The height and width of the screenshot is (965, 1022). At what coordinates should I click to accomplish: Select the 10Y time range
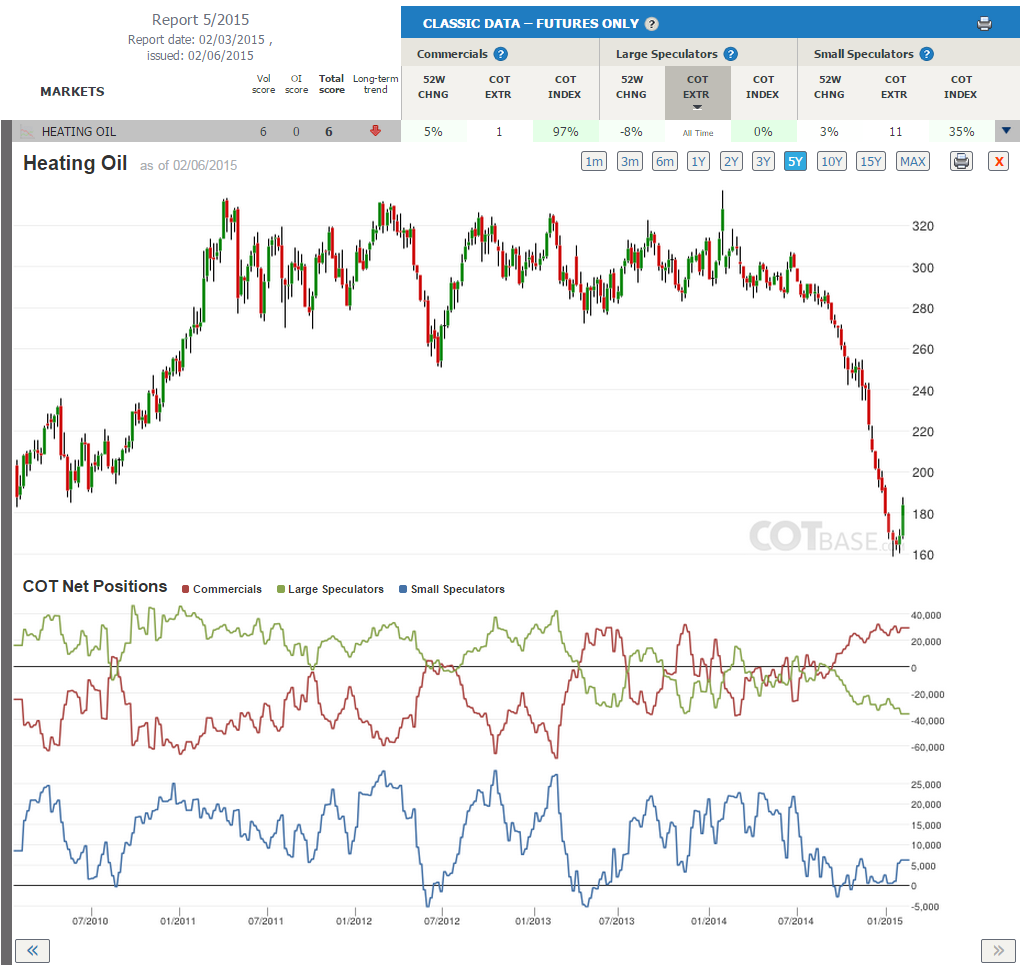[832, 161]
